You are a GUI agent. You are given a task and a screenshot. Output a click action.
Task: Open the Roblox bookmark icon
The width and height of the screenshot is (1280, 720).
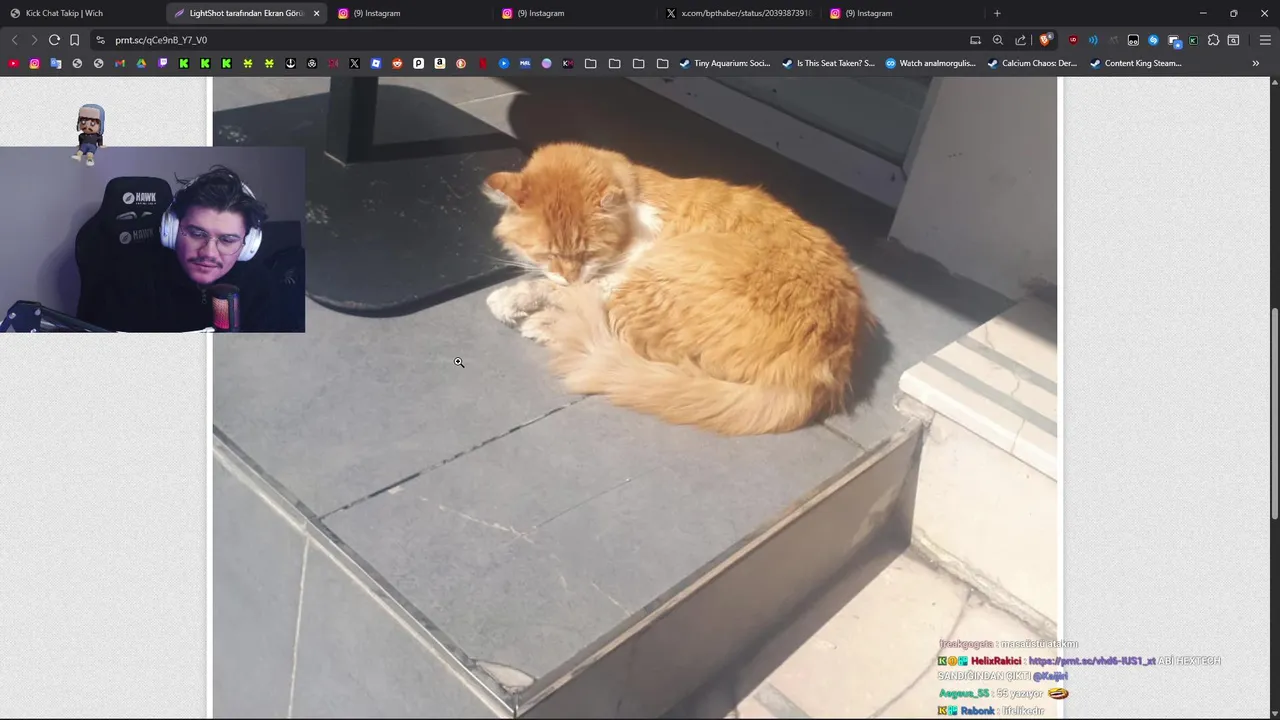point(376,63)
